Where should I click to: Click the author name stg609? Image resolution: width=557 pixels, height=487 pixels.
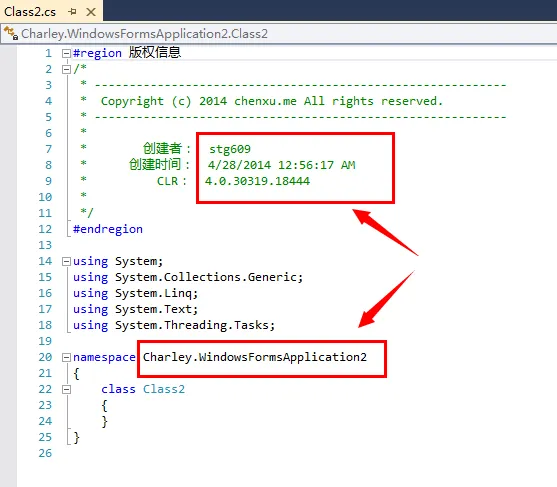[229, 149]
